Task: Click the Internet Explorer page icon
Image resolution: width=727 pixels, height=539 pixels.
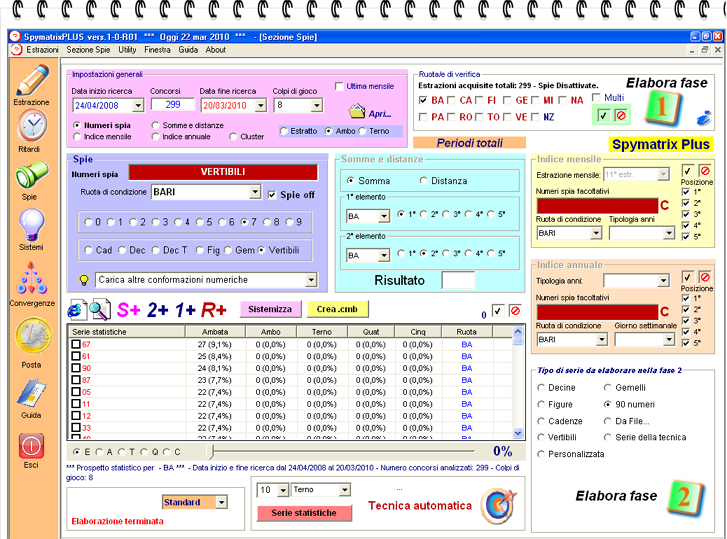Action: point(77,310)
